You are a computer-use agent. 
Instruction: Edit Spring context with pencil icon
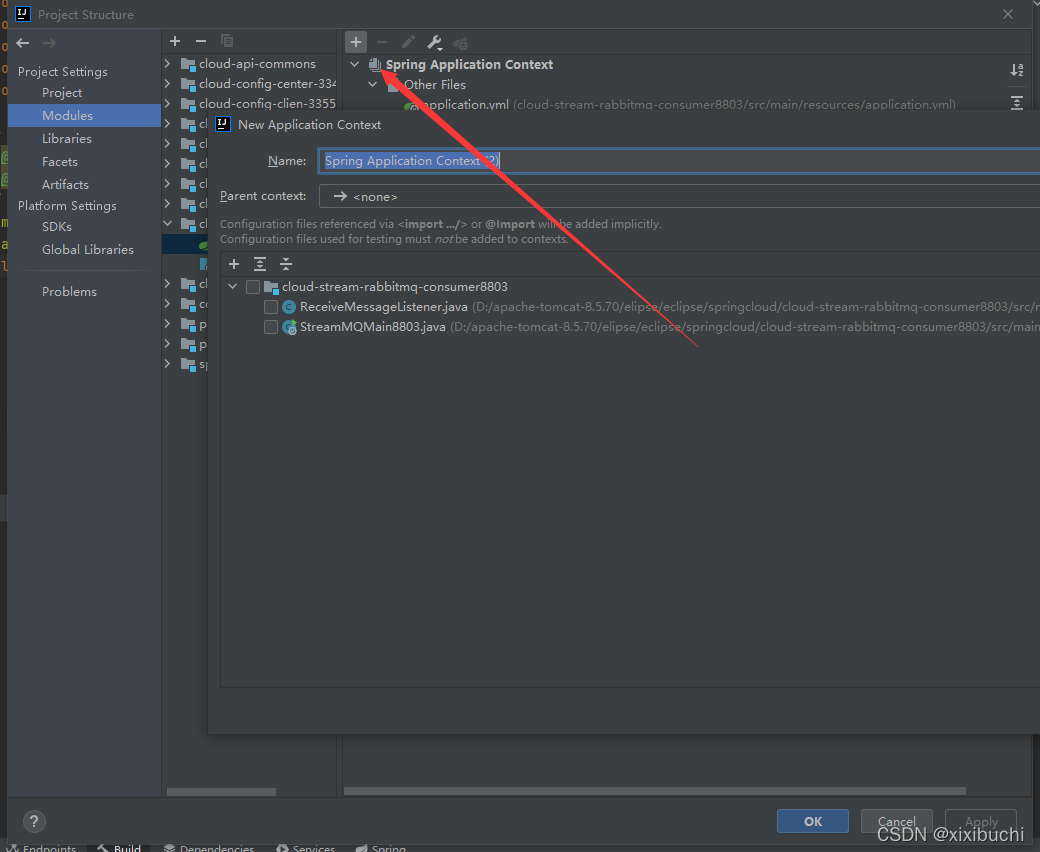[408, 42]
